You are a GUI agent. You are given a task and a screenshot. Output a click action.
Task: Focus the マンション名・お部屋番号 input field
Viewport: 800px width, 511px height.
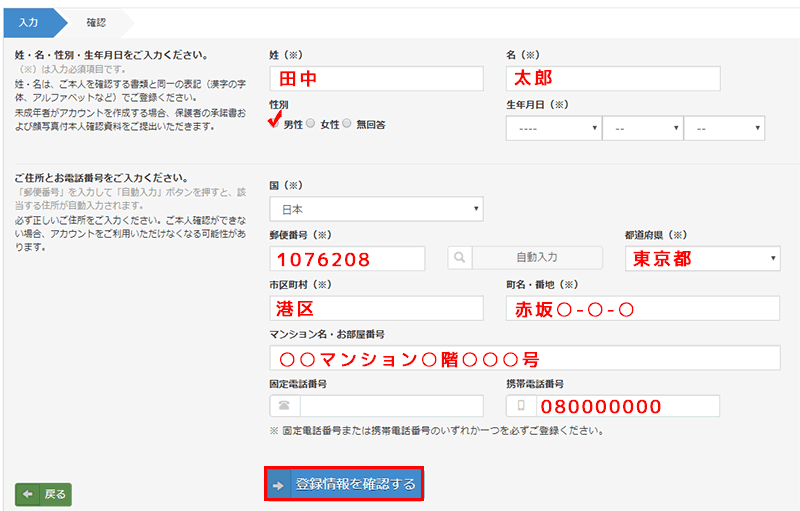(x=525, y=358)
